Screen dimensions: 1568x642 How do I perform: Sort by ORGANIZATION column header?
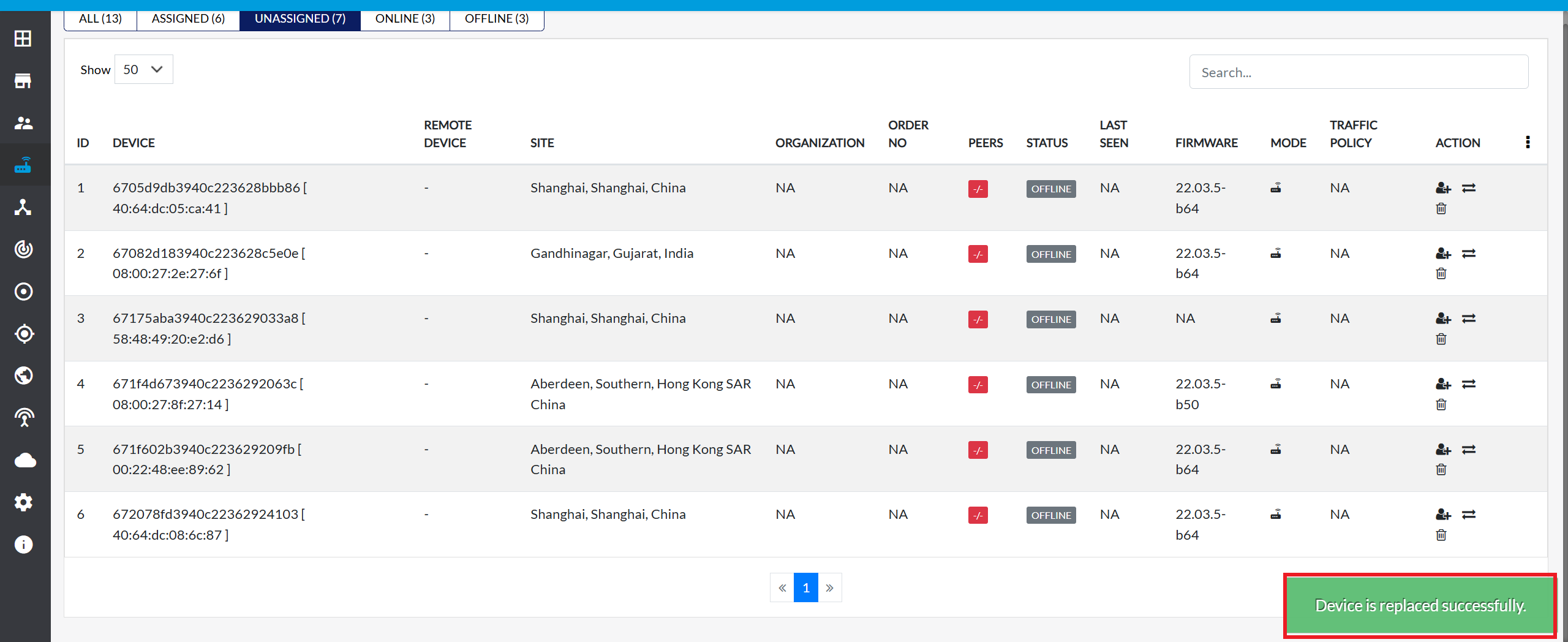tap(820, 143)
